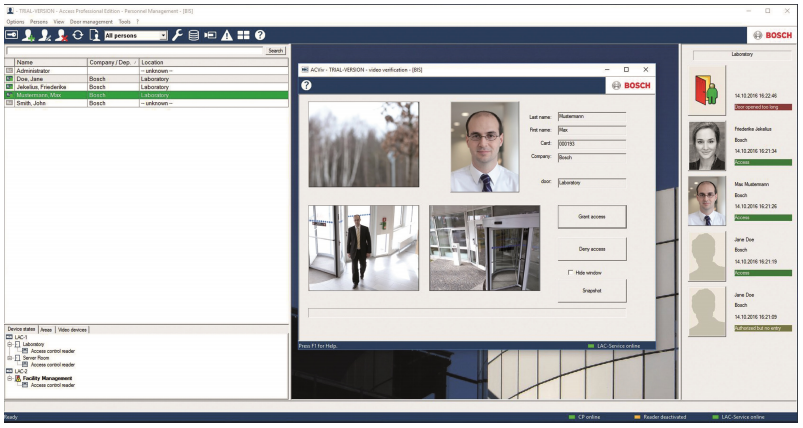Image resolution: width=803 pixels, height=428 pixels.
Task: Collapse the Server Room tree node
Action: 10,358
